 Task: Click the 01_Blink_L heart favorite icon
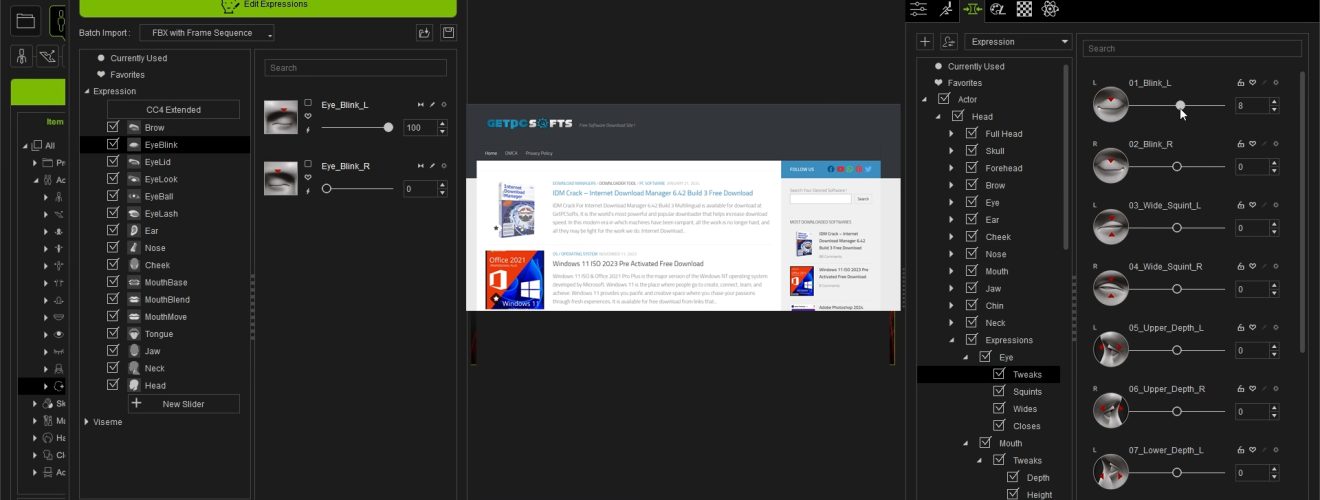[x=1252, y=83]
